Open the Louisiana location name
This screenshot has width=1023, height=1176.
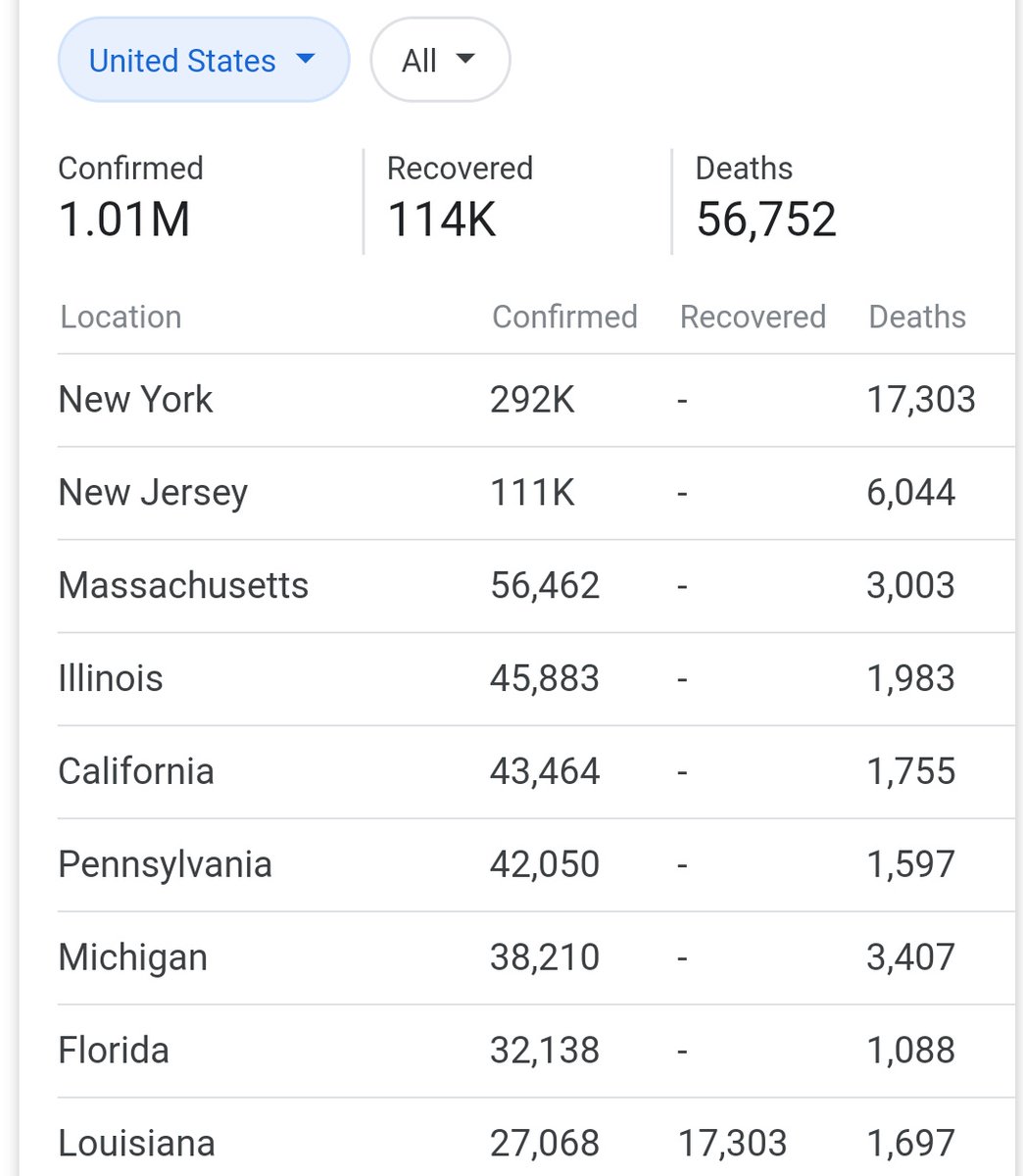pos(136,1144)
